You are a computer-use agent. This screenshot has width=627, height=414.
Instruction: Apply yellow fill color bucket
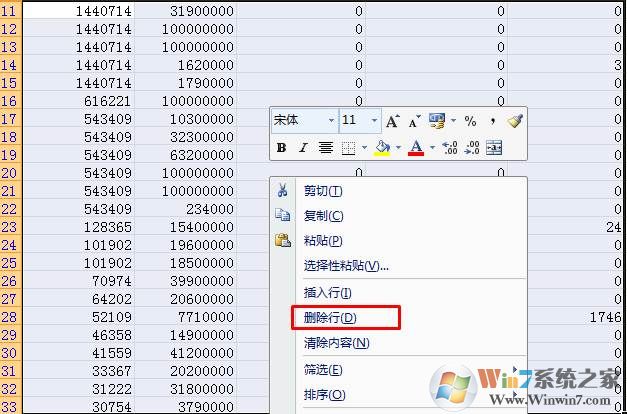[x=382, y=148]
